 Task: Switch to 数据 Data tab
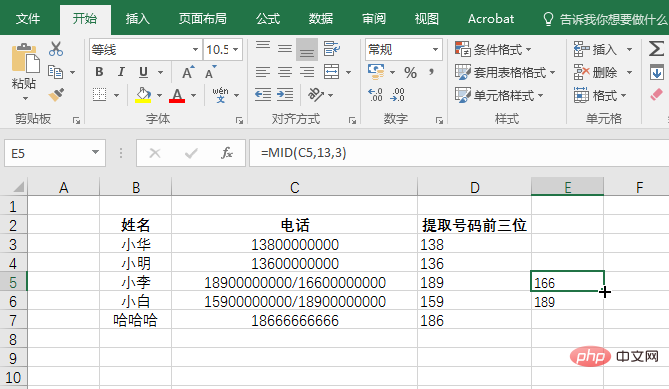pyautogui.click(x=321, y=19)
